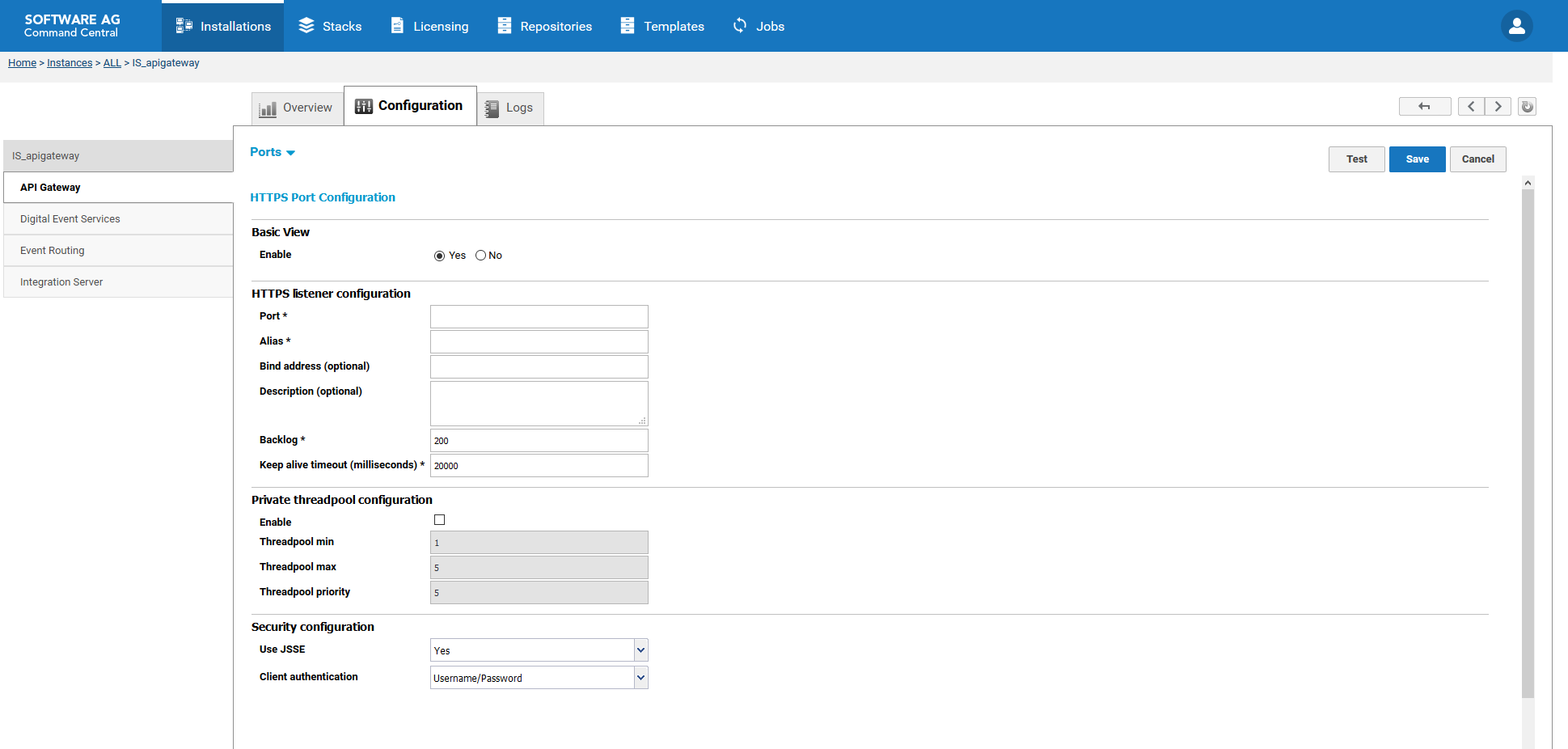The image size is (1568, 749).
Task: Open the Licensing menu
Action: pyautogui.click(x=429, y=26)
